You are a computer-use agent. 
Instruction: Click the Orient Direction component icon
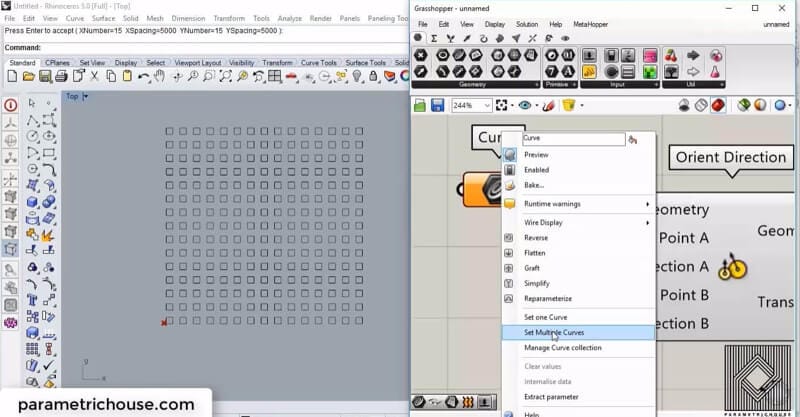pos(734,266)
